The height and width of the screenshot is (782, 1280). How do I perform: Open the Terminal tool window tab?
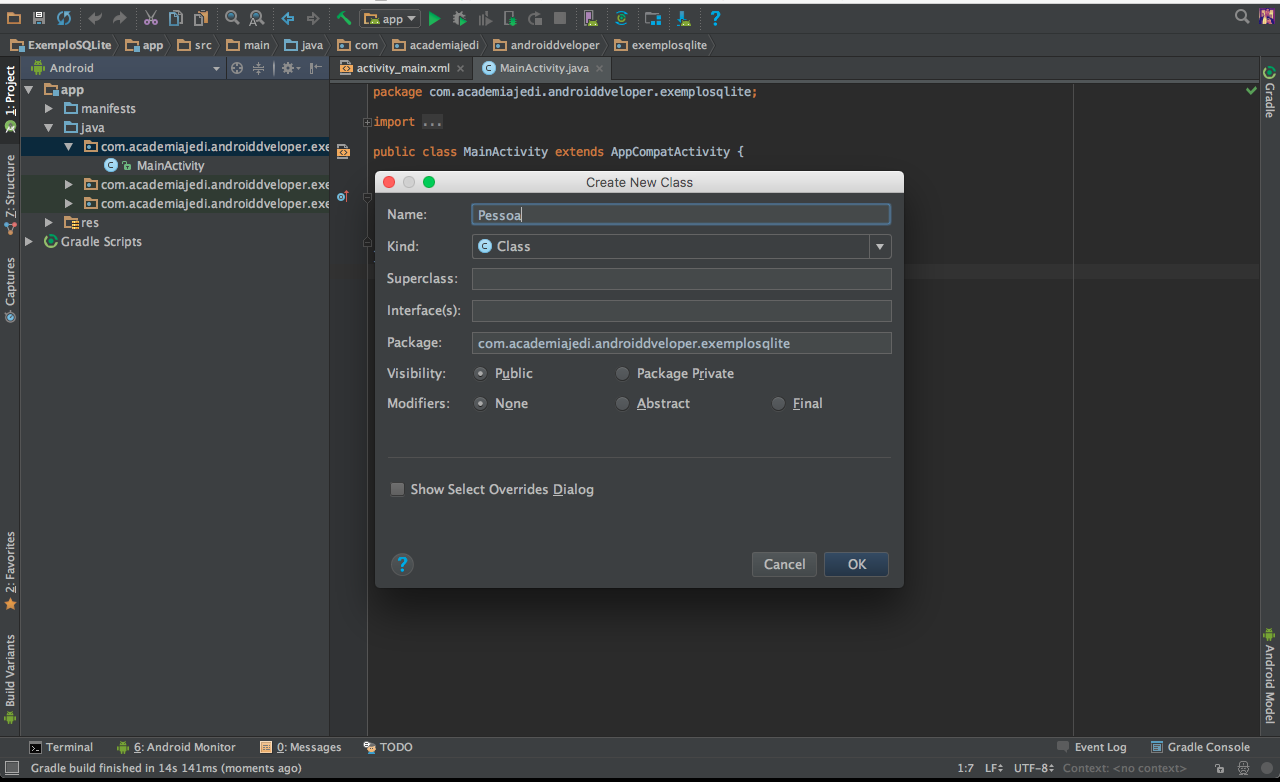pyautogui.click(x=61, y=747)
